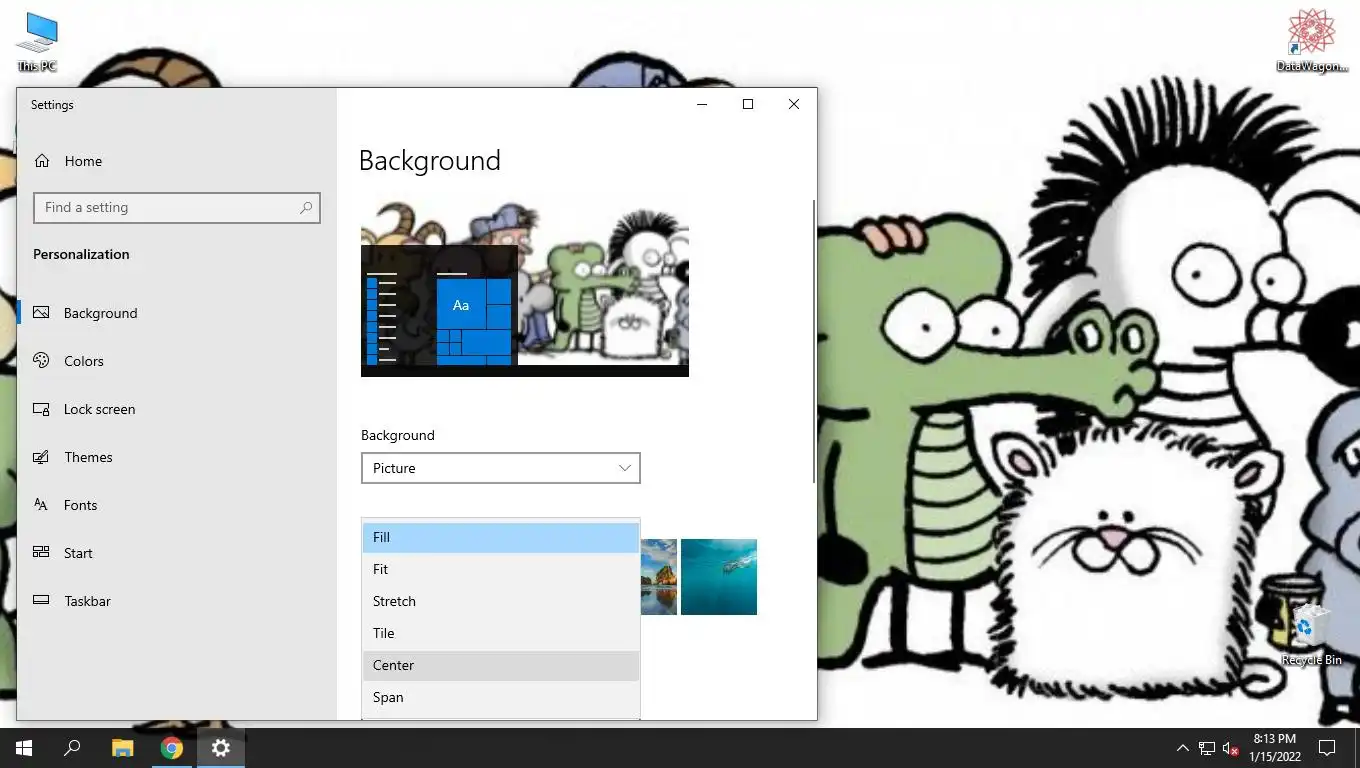
Task: Select Fill in the fit list
Action: click(501, 537)
